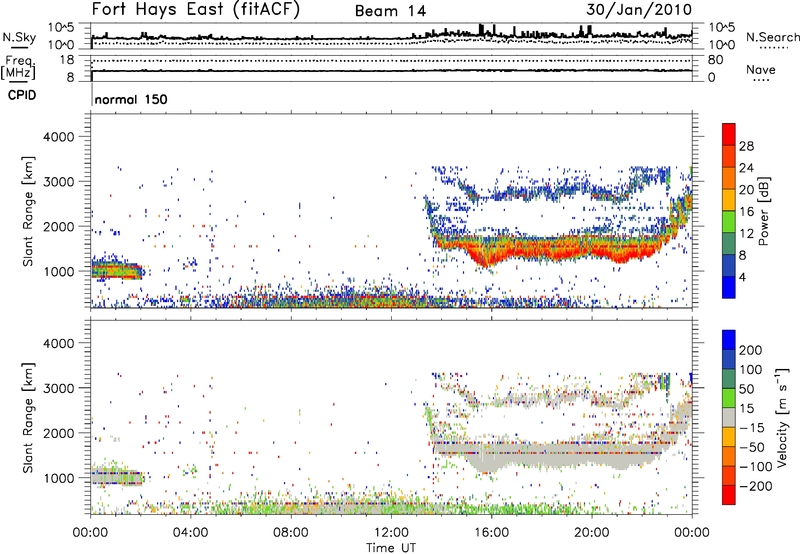The image size is (800, 554).
Task: Pick the light green 12–16 dB power colorbar segment
Action: (729, 222)
